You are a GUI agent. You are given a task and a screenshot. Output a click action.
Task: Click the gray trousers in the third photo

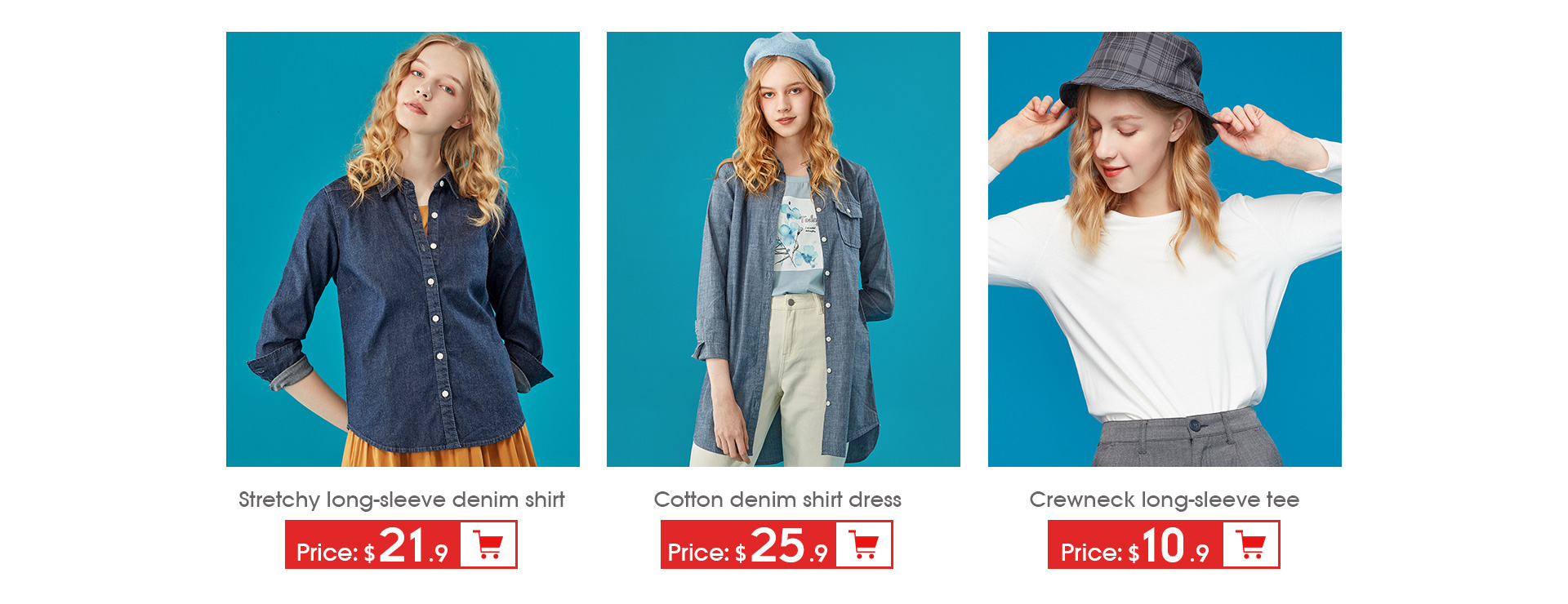coord(1186,441)
